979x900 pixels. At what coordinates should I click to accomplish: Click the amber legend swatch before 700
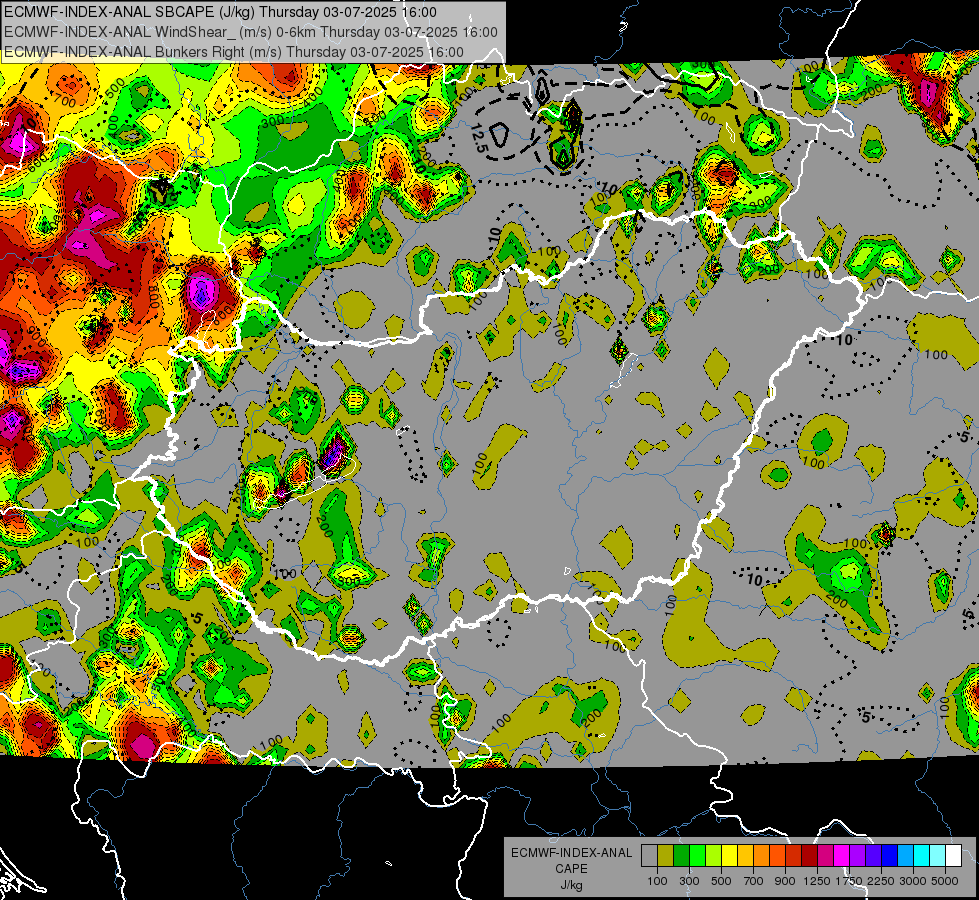(x=745, y=855)
